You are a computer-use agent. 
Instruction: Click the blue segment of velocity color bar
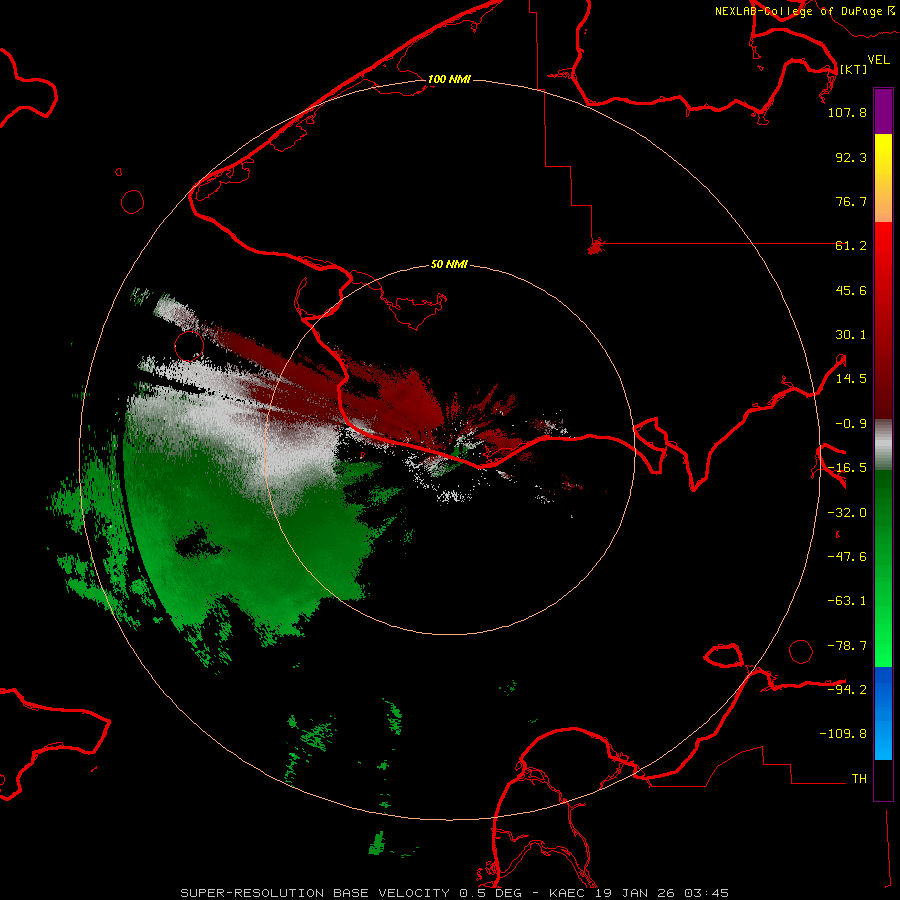coord(883,713)
